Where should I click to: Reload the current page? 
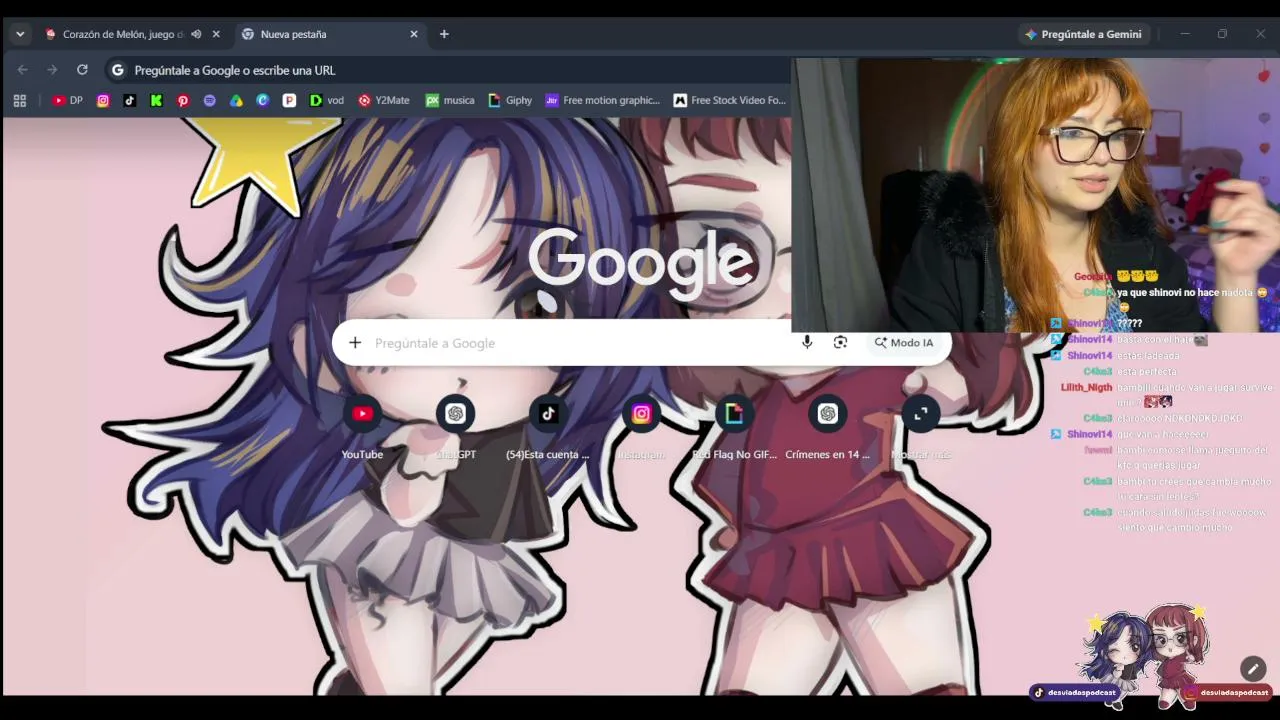(82, 70)
